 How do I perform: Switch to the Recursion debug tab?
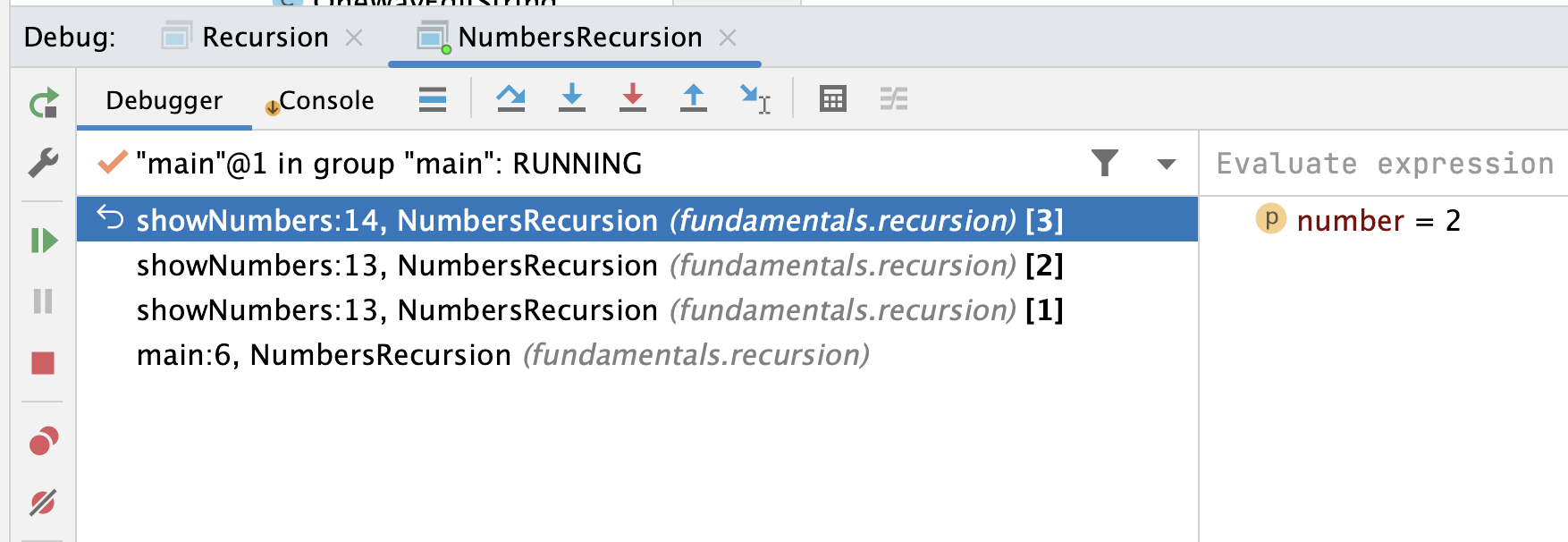click(x=265, y=37)
